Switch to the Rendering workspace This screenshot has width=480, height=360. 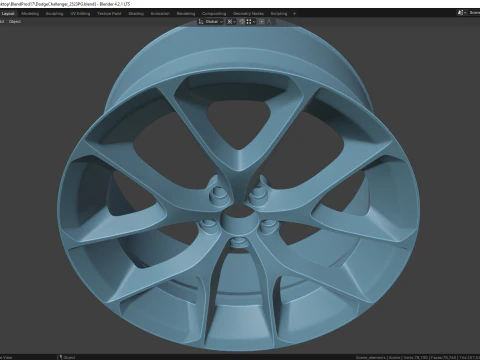click(186, 14)
